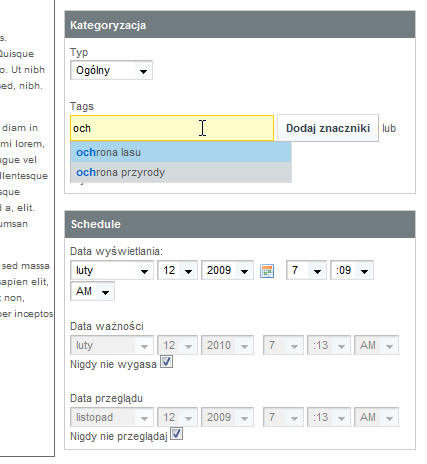
Task: Click the Dodaj znaczniki button
Action: (328, 128)
